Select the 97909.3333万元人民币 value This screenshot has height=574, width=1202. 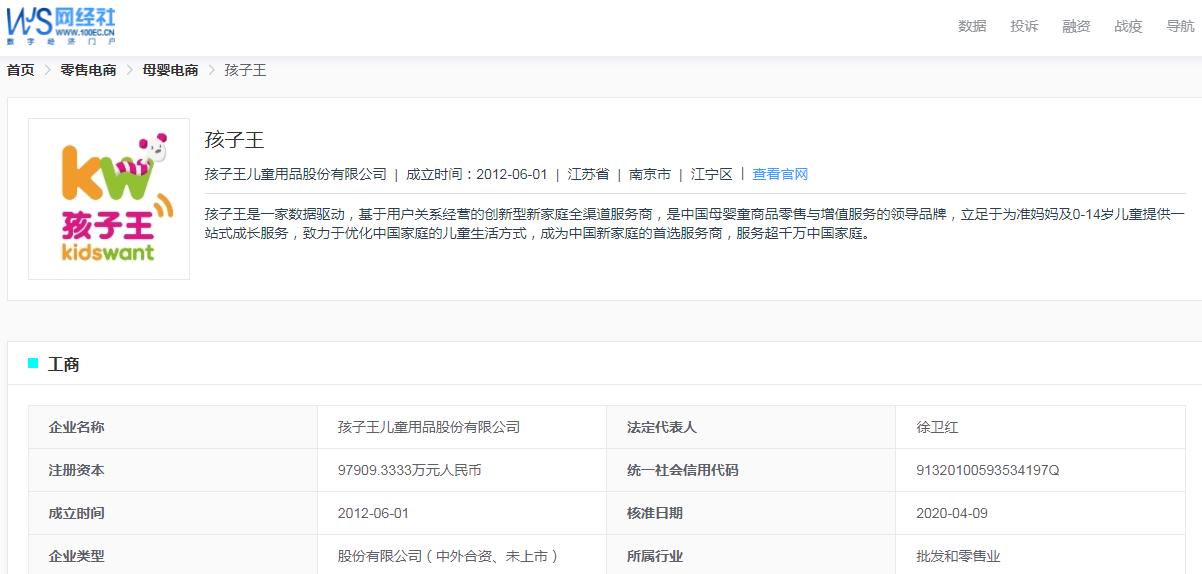pyautogui.click(x=409, y=470)
